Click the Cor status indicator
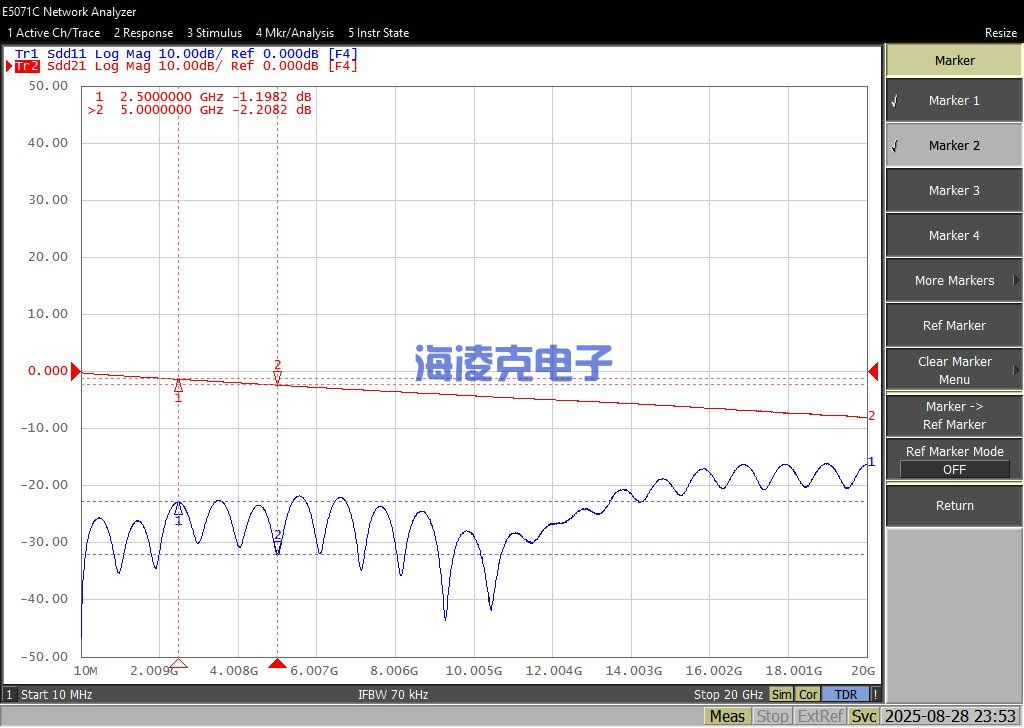The image size is (1024, 728). click(808, 695)
